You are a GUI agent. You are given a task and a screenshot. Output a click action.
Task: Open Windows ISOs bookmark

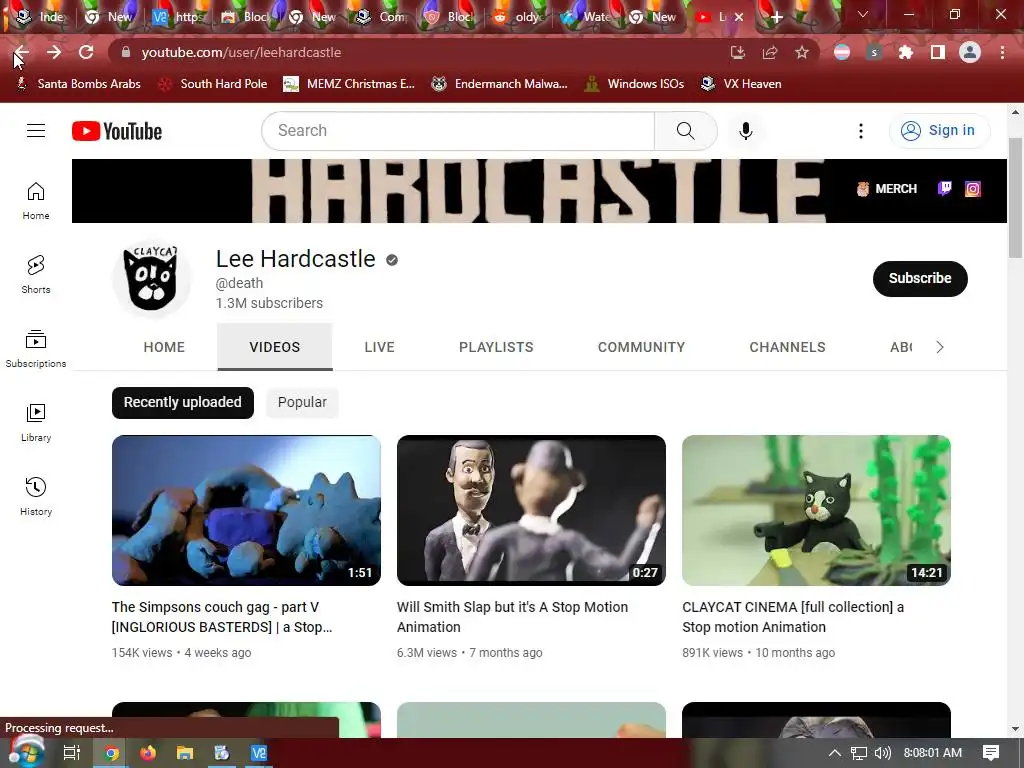click(x=635, y=84)
